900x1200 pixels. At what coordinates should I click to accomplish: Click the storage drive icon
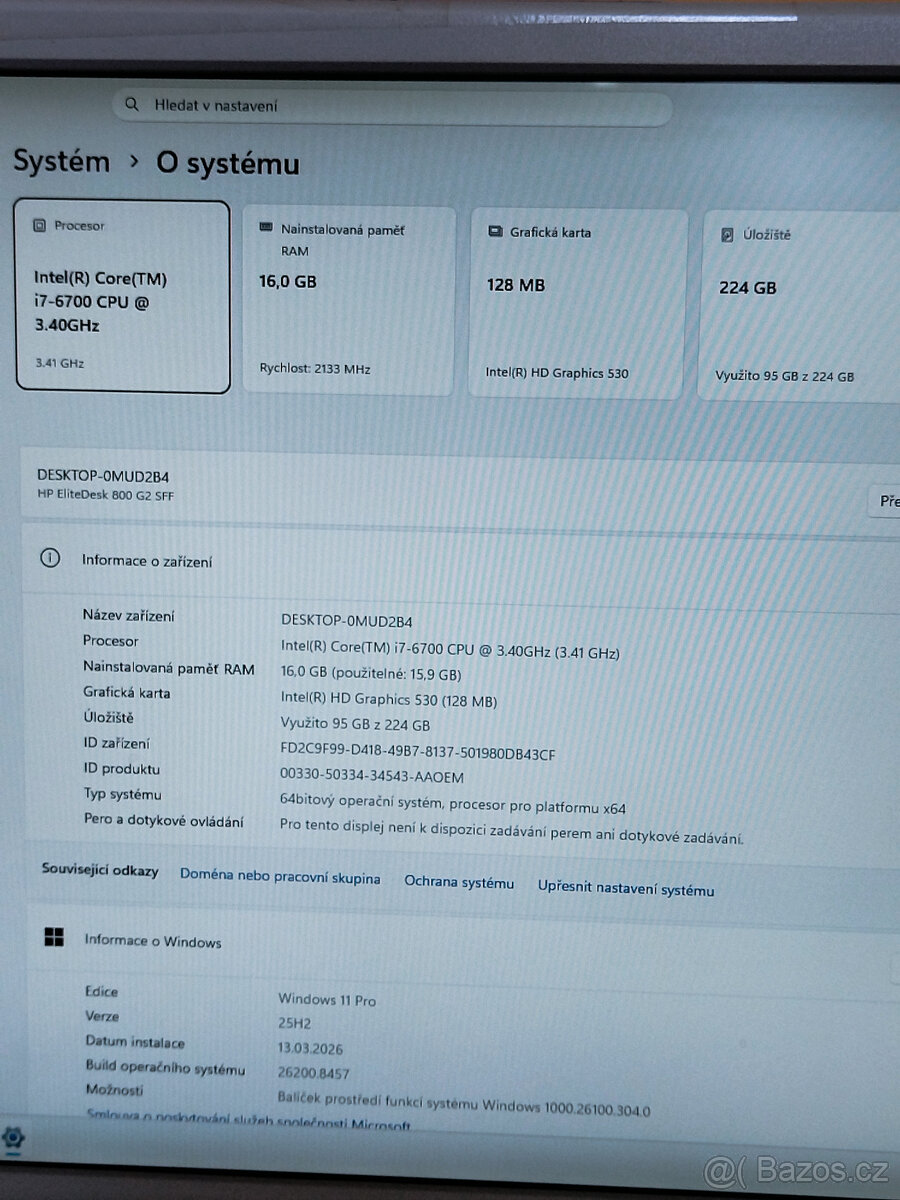(x=727, y=235)
